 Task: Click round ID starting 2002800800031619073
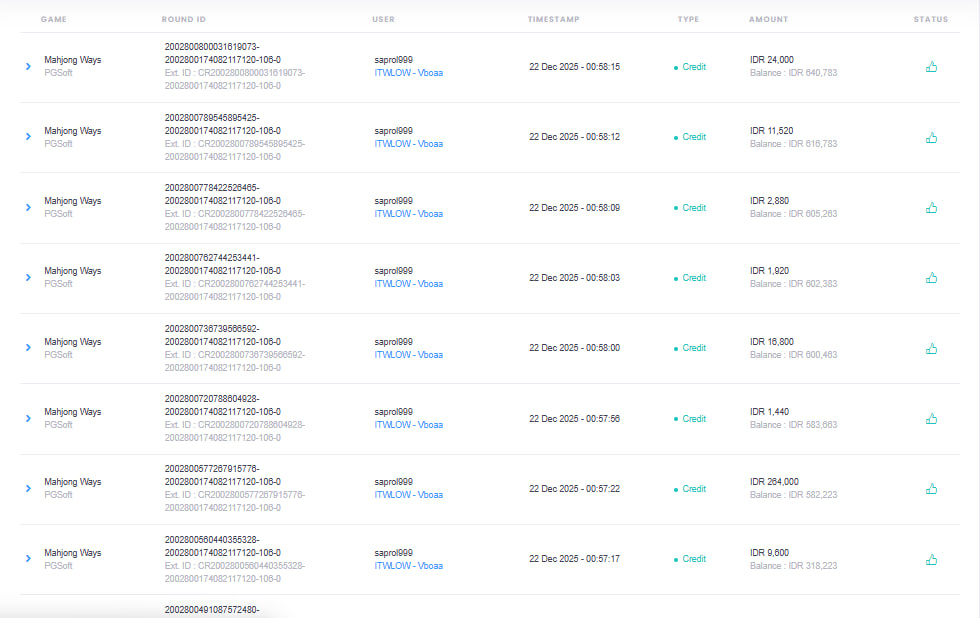coord(222,54)
